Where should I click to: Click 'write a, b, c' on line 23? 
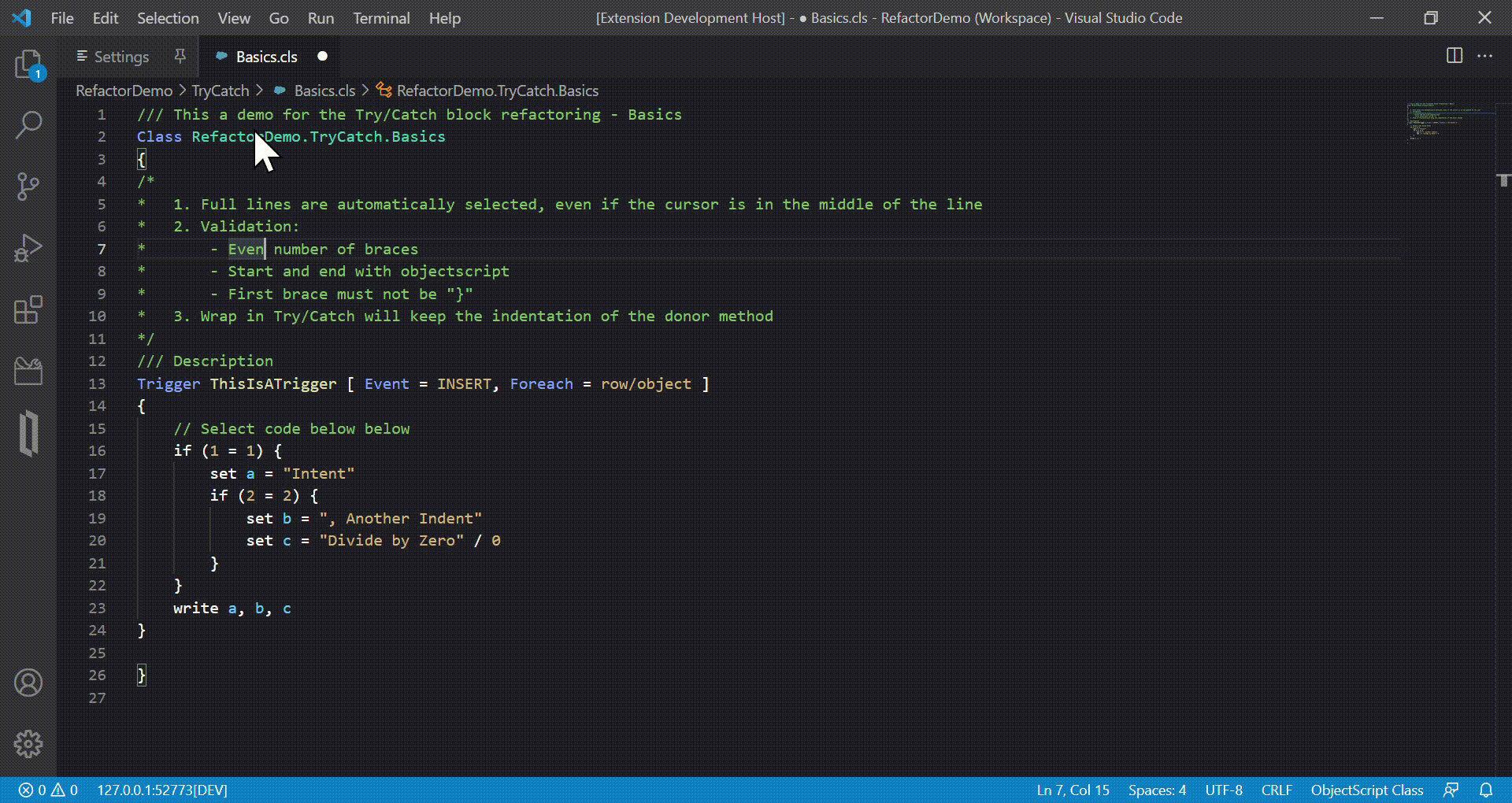pyautogui.click(x=232, y=608)
